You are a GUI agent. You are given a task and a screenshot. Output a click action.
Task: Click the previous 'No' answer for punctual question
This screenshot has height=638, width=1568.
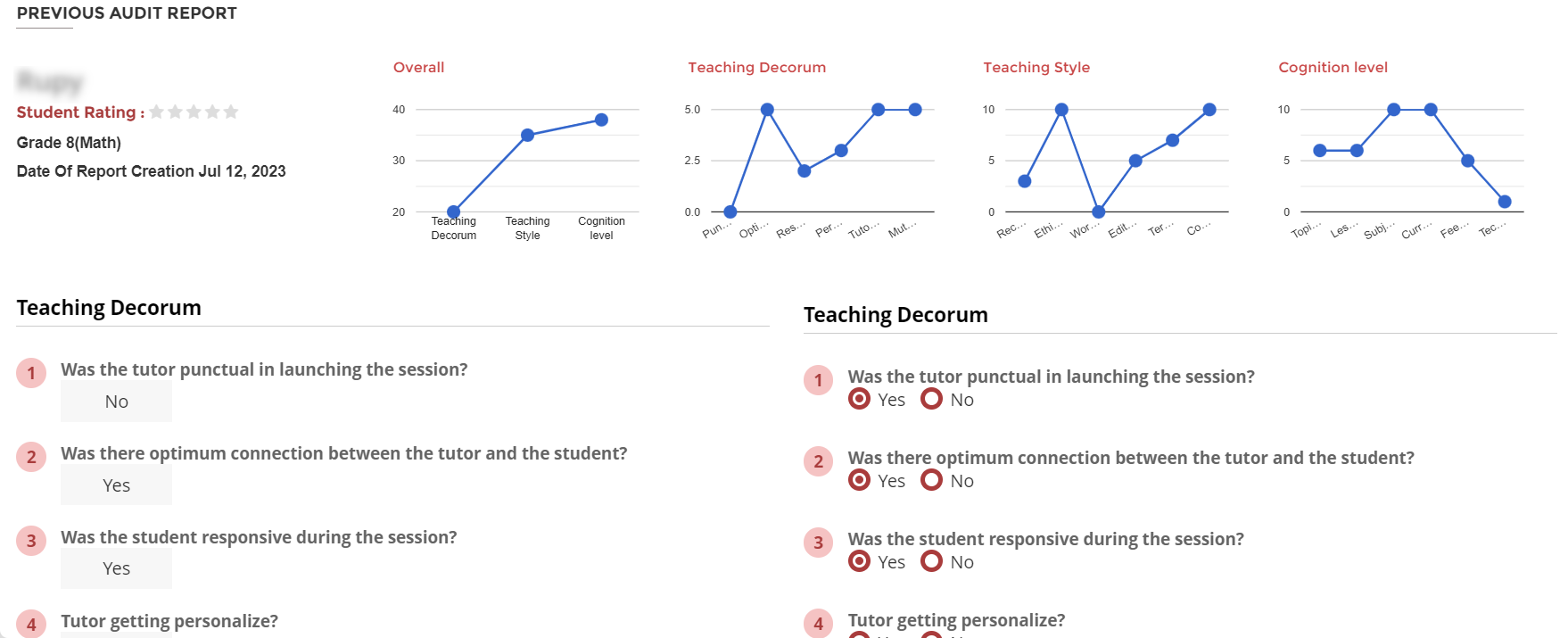pyautogui.click(x=116, y=402)
